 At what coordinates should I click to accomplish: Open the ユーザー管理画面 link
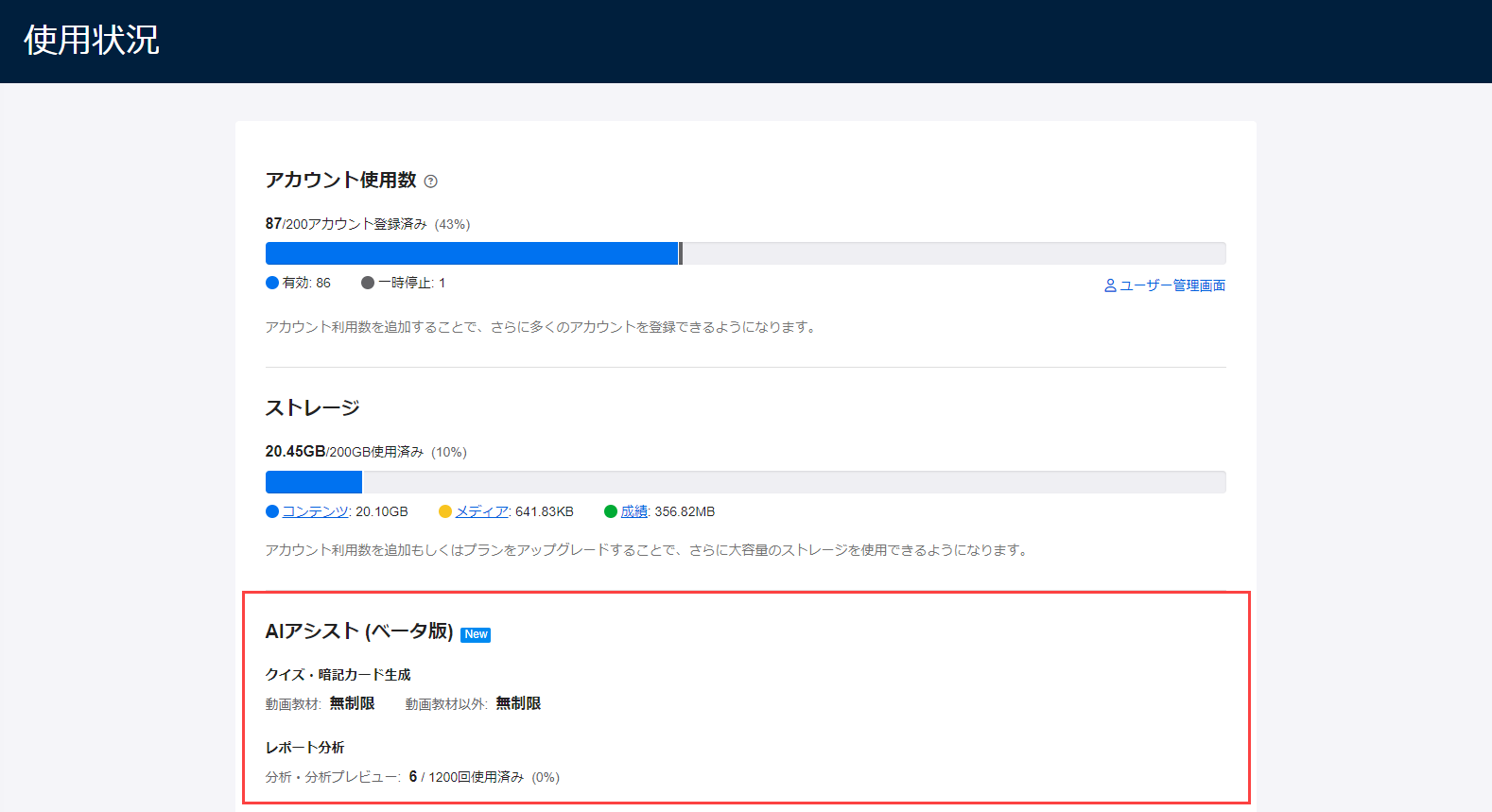tap(1172, 285)
